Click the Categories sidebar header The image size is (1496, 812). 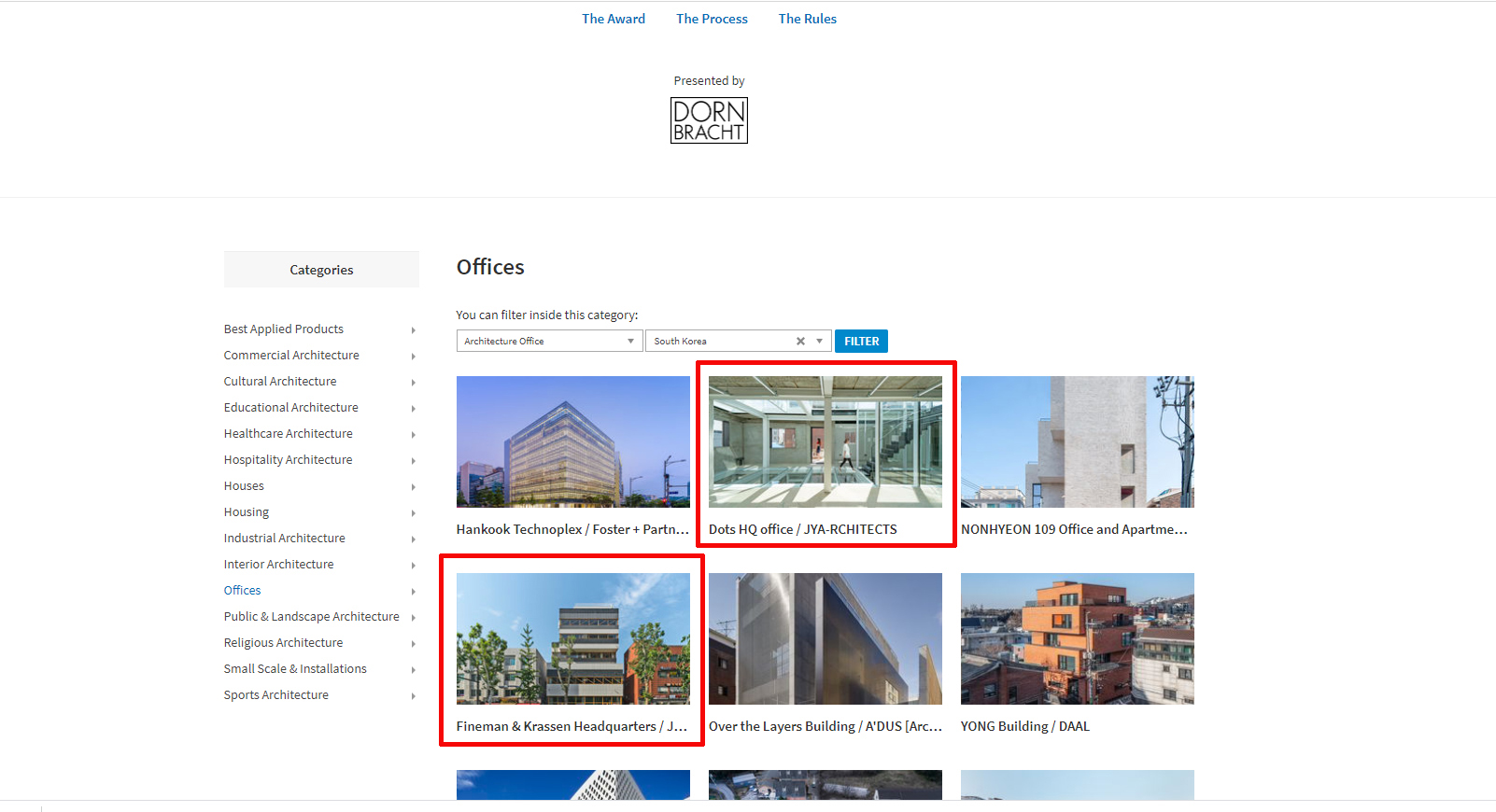coord(321,270)
